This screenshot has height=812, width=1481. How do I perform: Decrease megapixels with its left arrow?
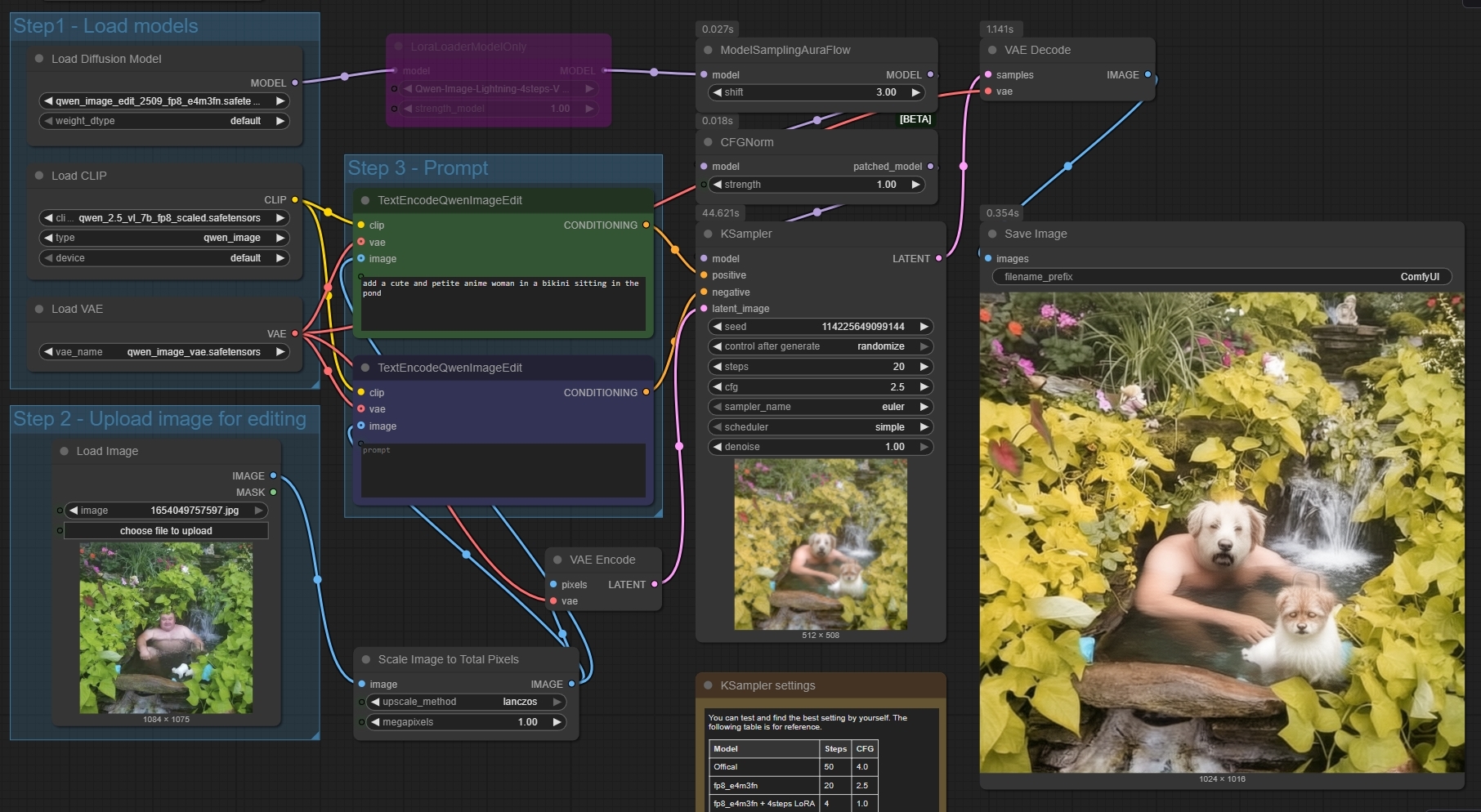click(375, 722)
